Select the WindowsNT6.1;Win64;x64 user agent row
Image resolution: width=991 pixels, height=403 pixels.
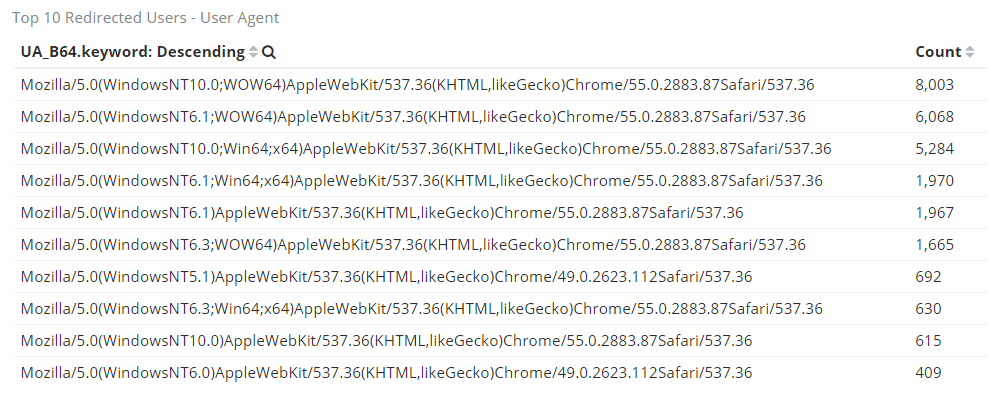[x=502, y=181]
